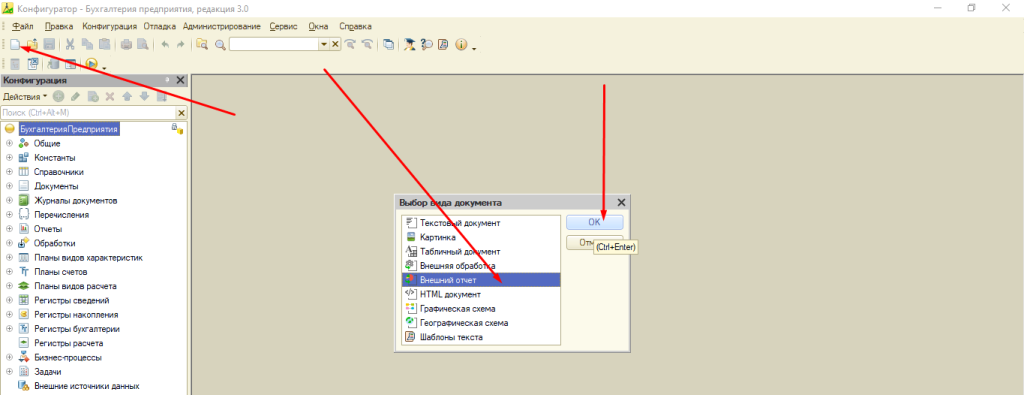Open the Отладка menu

coord(160,27)
